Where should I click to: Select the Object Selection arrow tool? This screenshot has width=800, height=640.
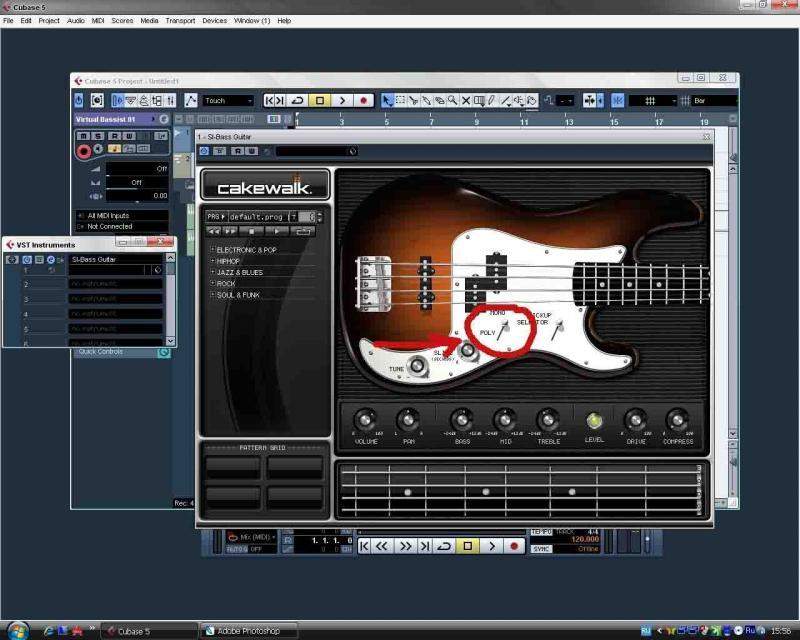point(387,101)
